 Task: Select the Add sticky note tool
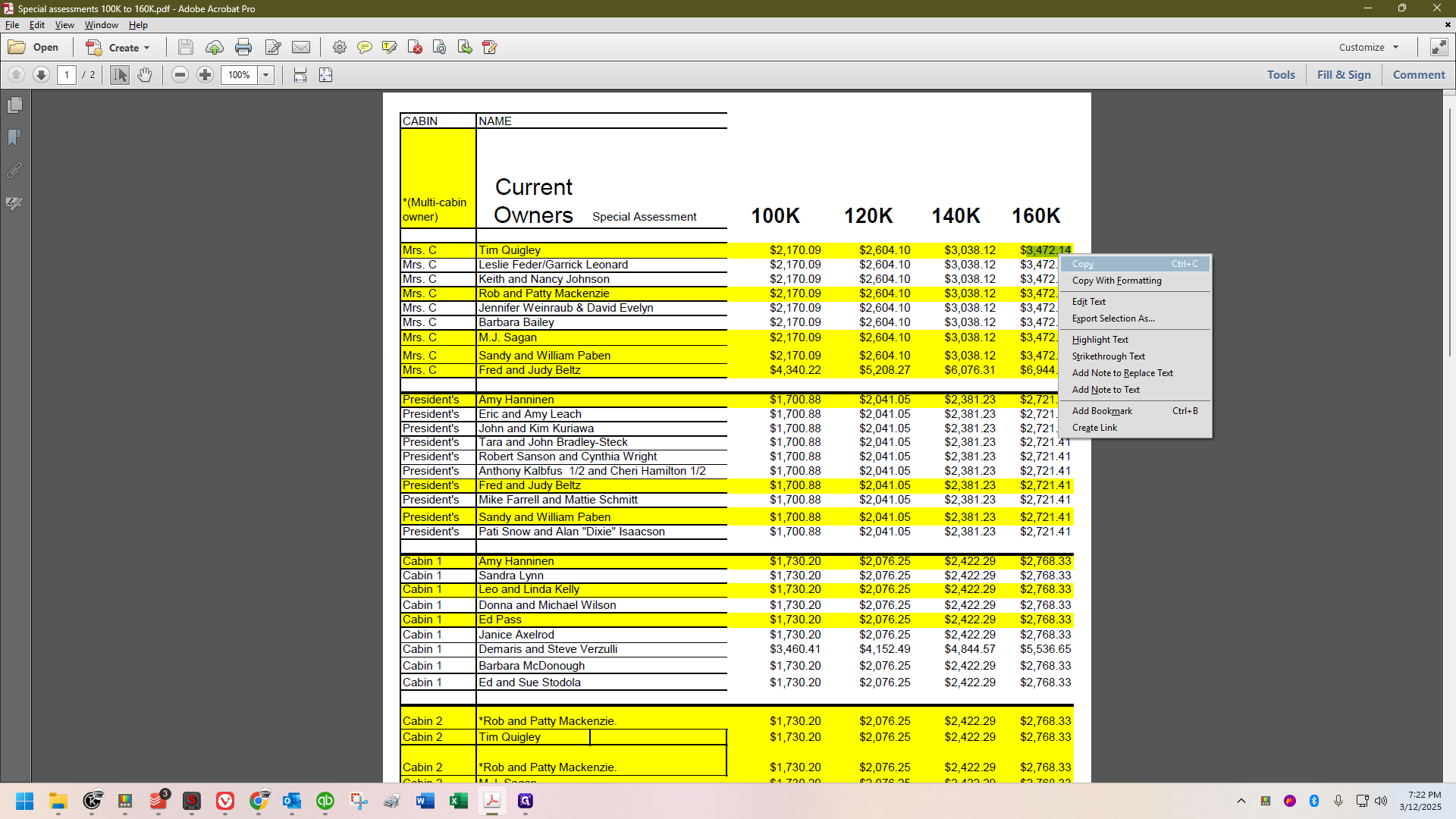(x=365, y=47)
